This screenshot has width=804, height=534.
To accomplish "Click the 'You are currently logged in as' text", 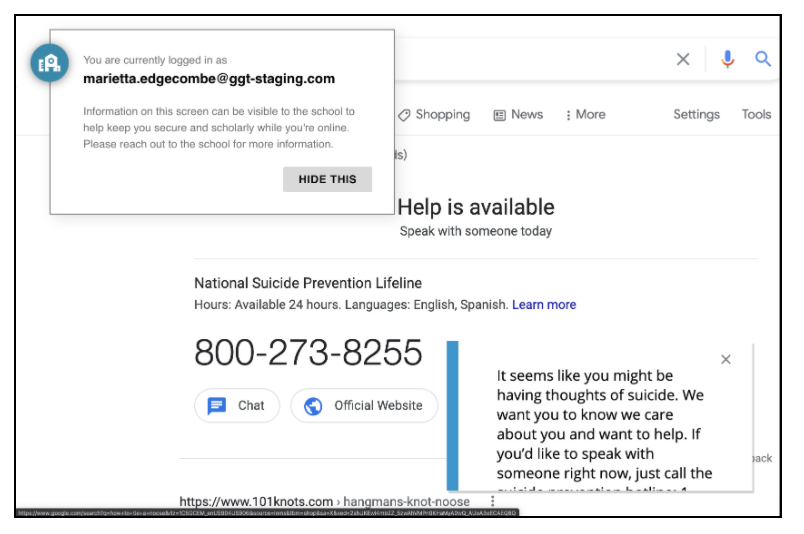I will [155, 60].
